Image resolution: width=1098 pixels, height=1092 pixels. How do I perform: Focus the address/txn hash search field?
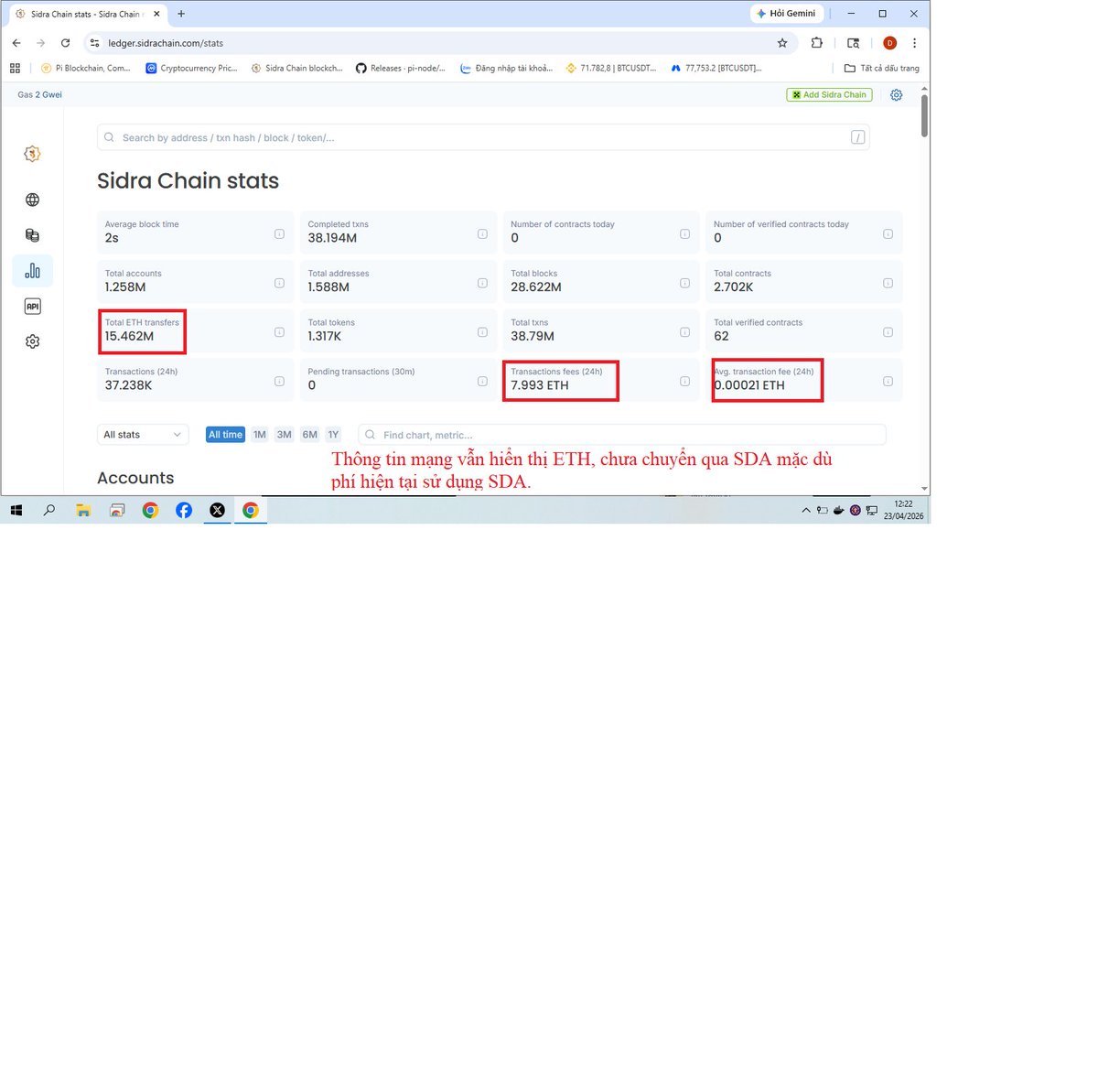(x=483, y=137)
